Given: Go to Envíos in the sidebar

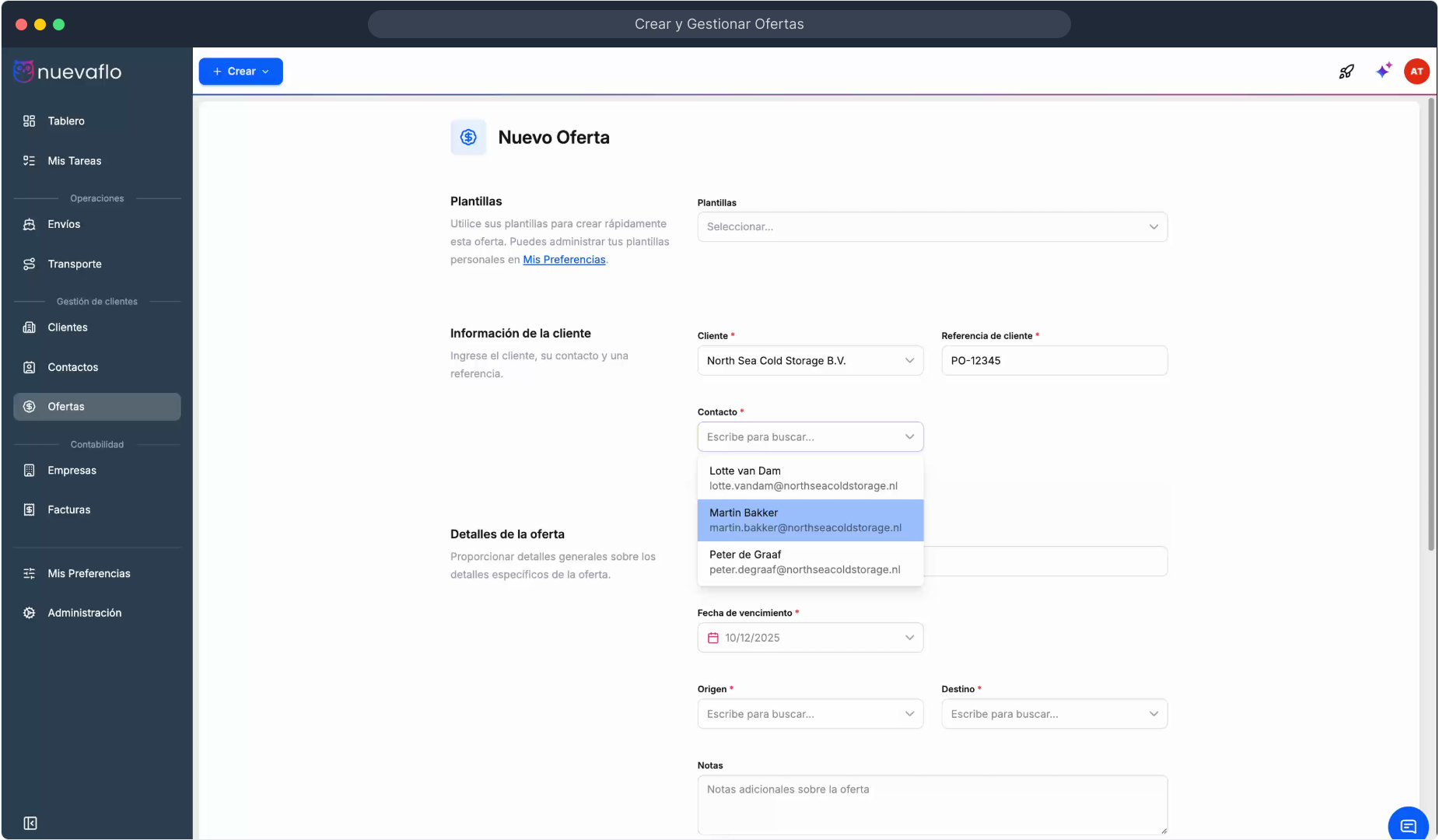Looking at the screenshot, I should click(x=64, y=224).
